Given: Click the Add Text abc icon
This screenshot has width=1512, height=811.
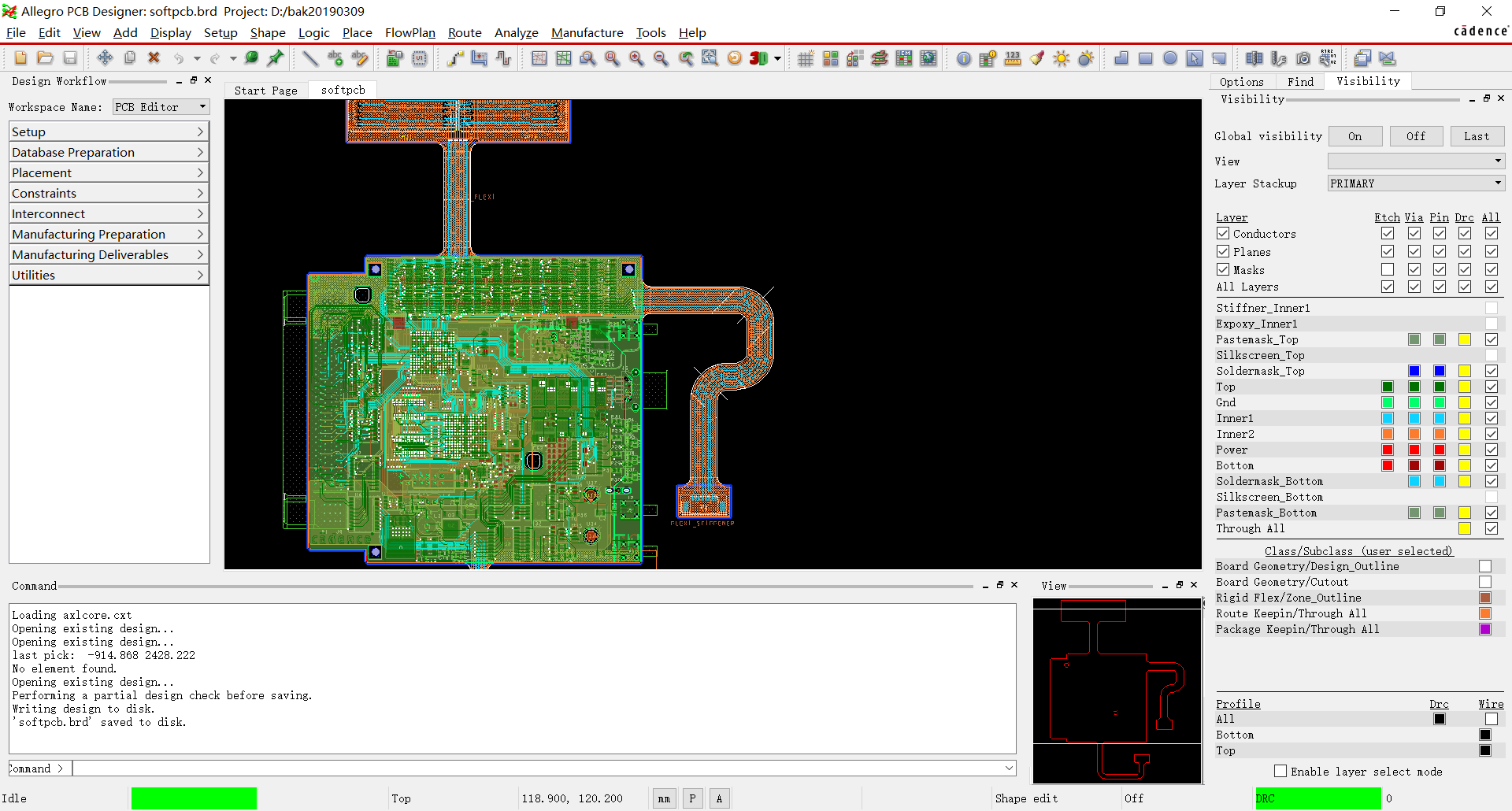Looking at the screenshot, I should (335, 57).
